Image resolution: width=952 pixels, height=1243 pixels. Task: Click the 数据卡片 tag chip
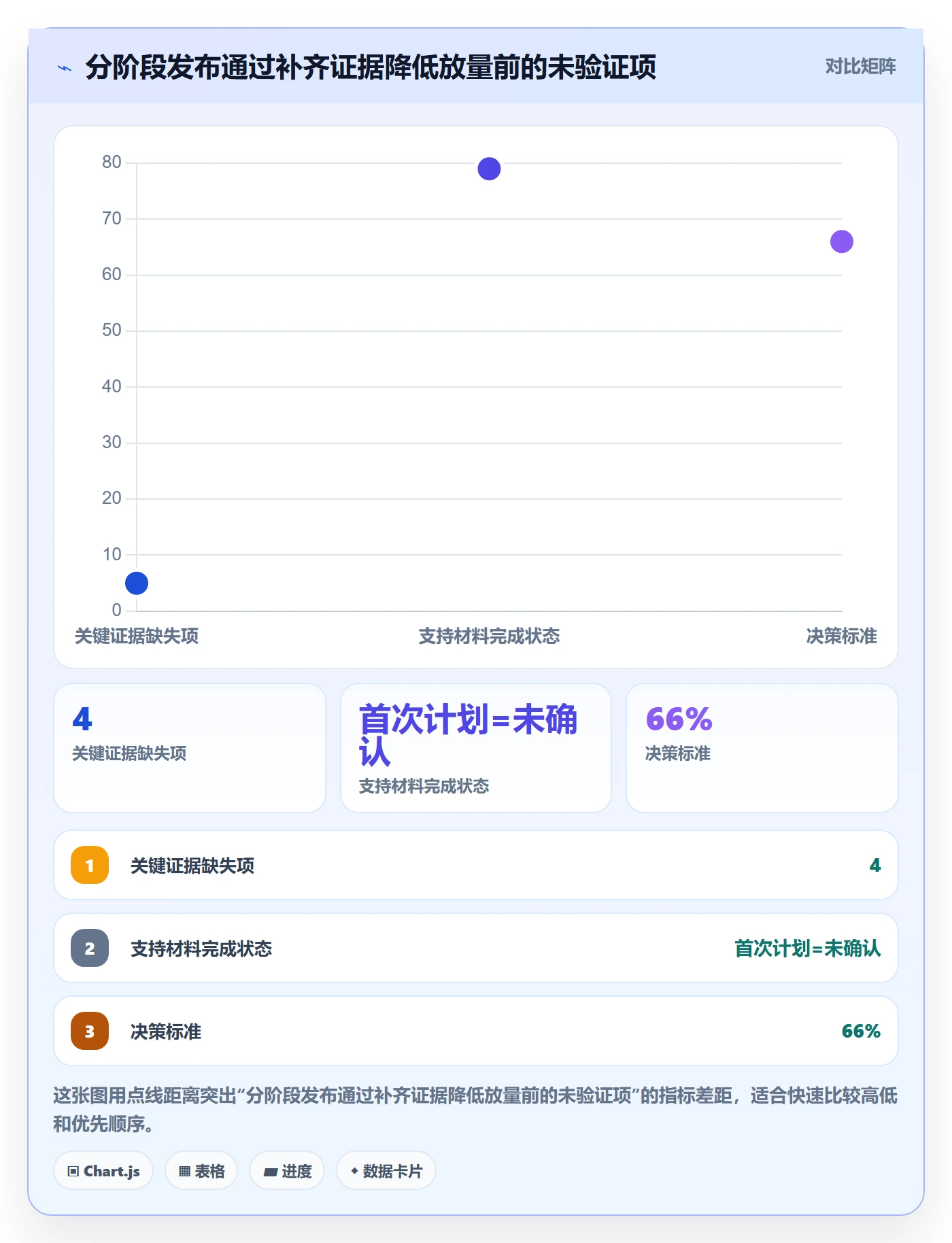[386, 1171]
